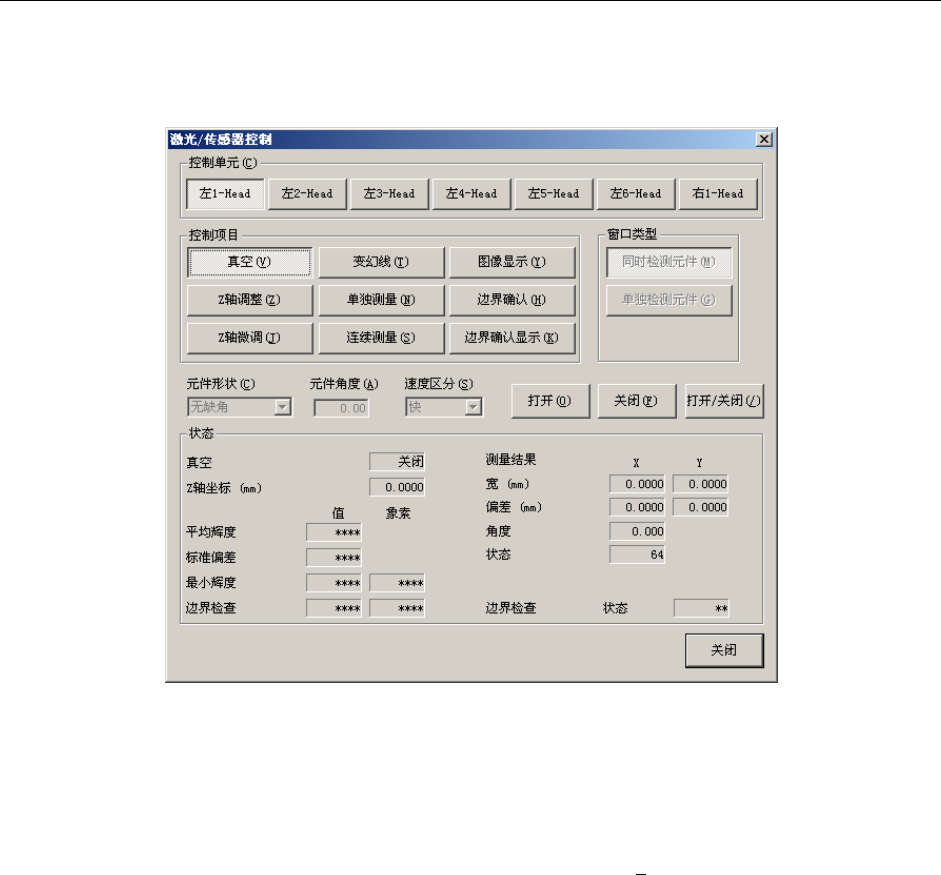Image resolution: width=941 pixels, height=875 pixels.
Task: Click the 最小辉度 象素 field
Action: click(397, 583)
